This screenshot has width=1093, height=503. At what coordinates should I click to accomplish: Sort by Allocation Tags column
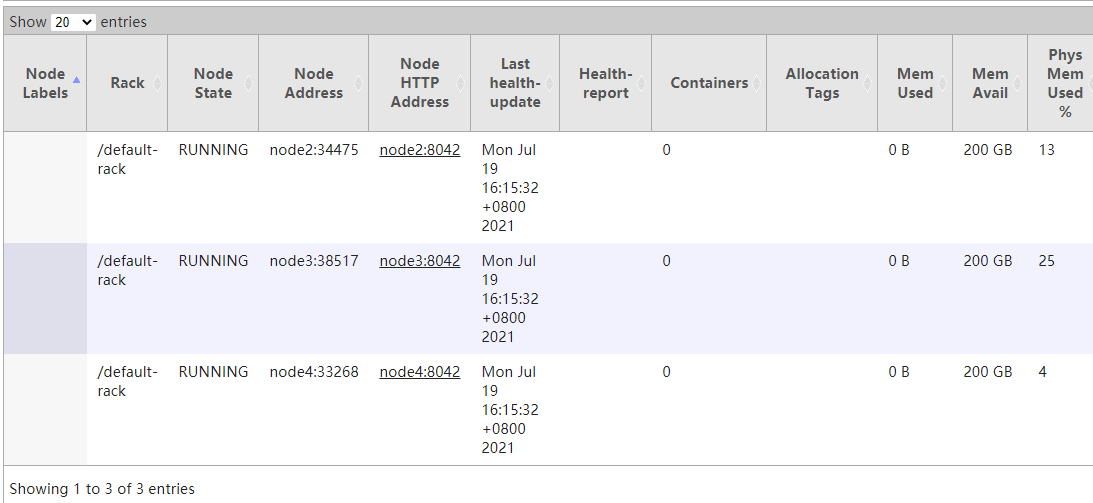click(822, 83)
